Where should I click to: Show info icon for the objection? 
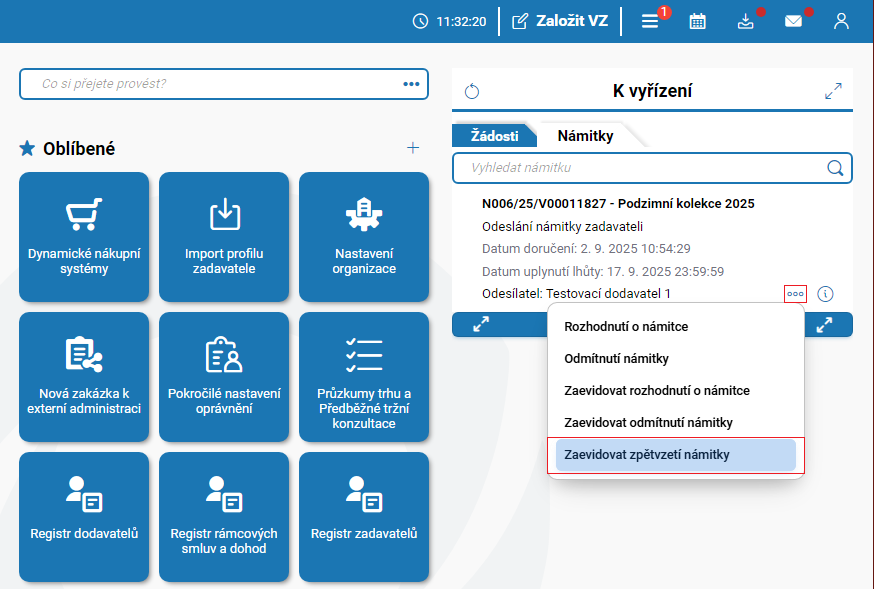[826, 294]
